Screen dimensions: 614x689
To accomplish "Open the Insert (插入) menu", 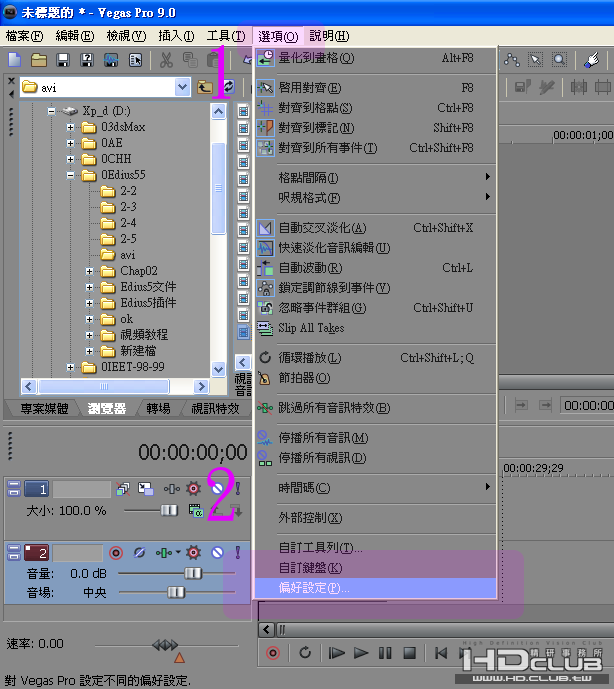I will click(x=176, y=36).
